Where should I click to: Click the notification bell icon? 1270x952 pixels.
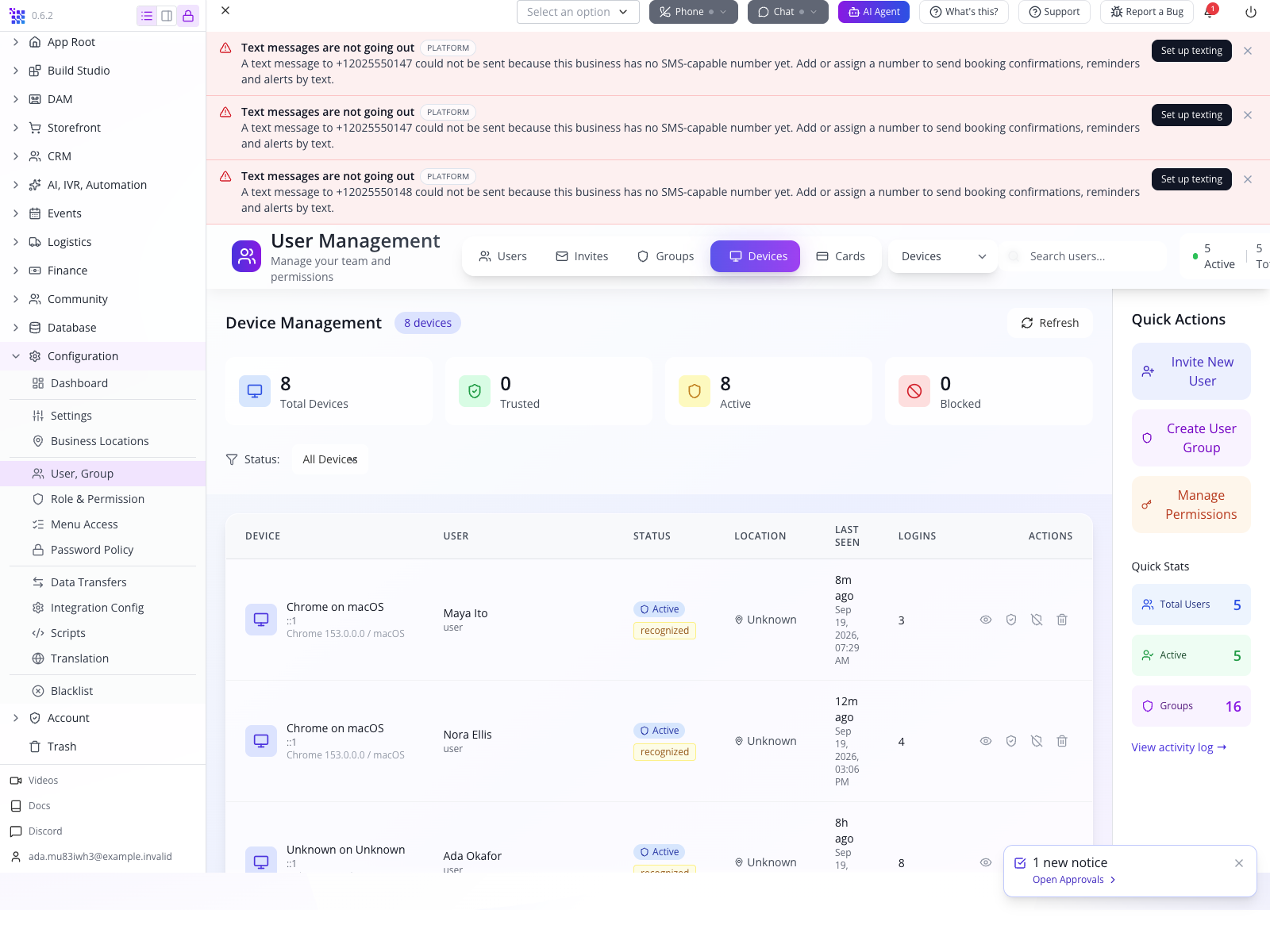click(1209, 12)
